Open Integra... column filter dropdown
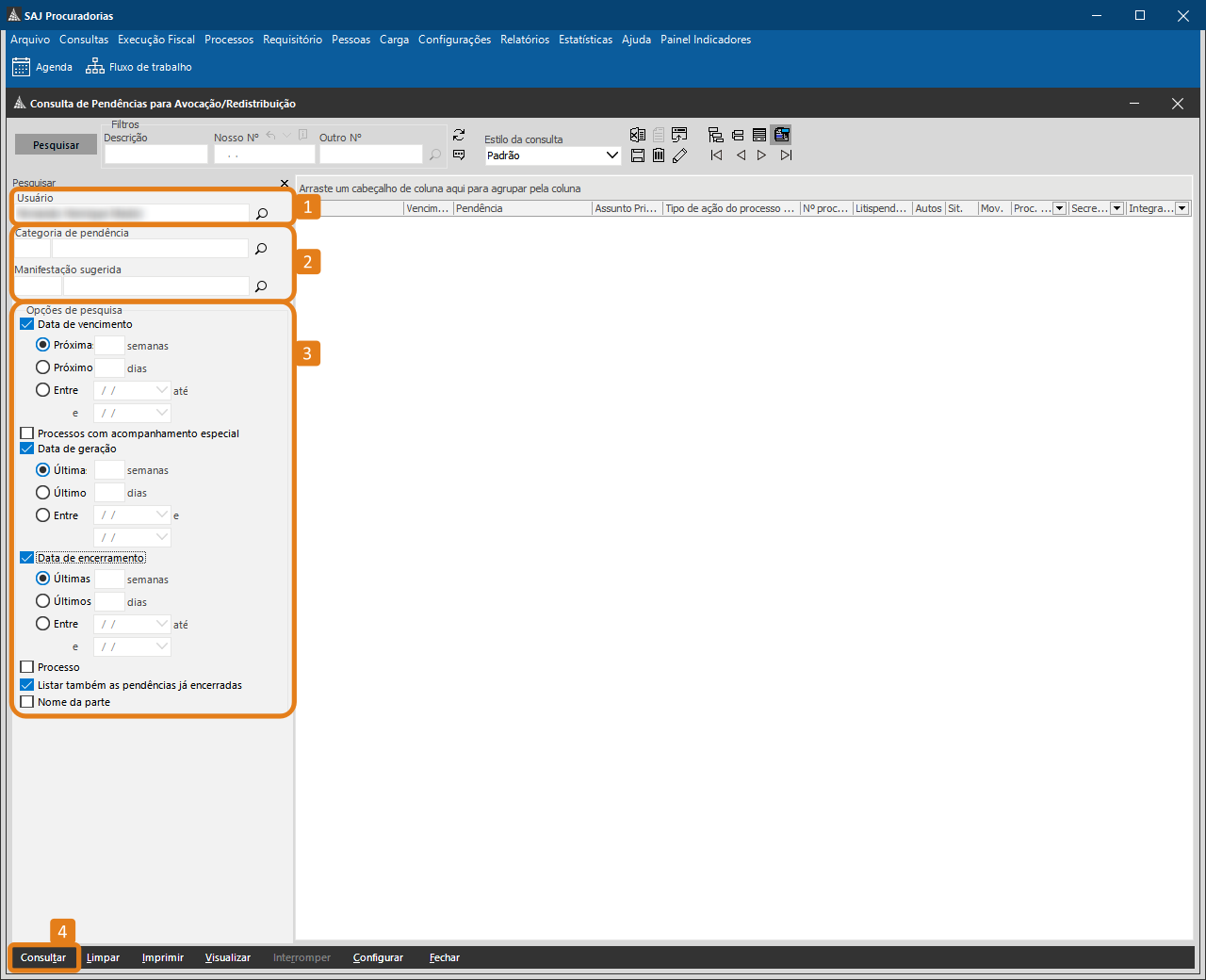 pyautogui.click(x=1182, y=208)
